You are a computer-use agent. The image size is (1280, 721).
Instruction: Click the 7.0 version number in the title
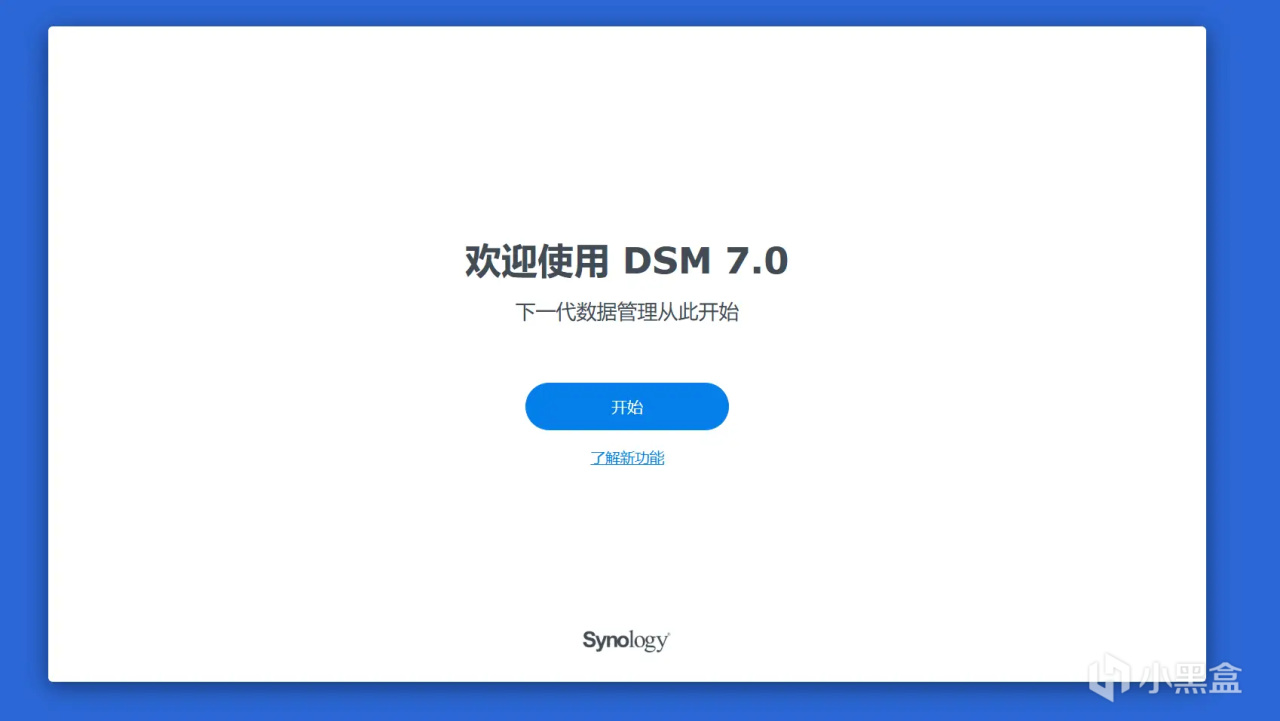pos(755,261)
